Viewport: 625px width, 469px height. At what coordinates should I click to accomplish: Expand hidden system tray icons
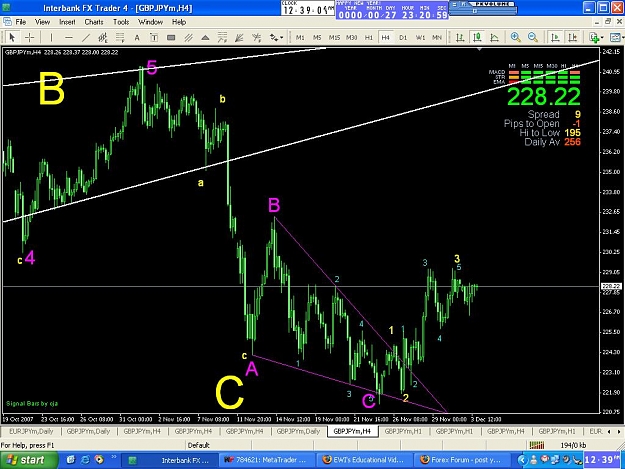click(522, 460)
